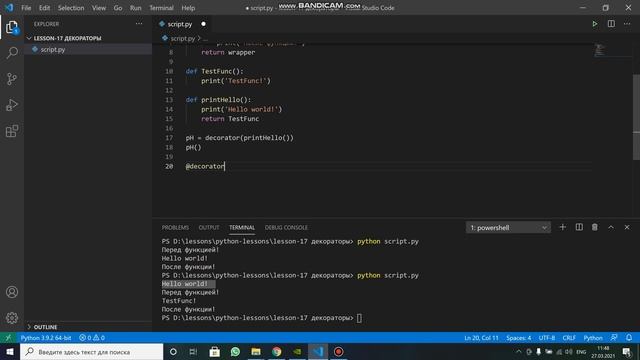Open the Source Control view
Screen dimensions: 640x360
(12, 79)
